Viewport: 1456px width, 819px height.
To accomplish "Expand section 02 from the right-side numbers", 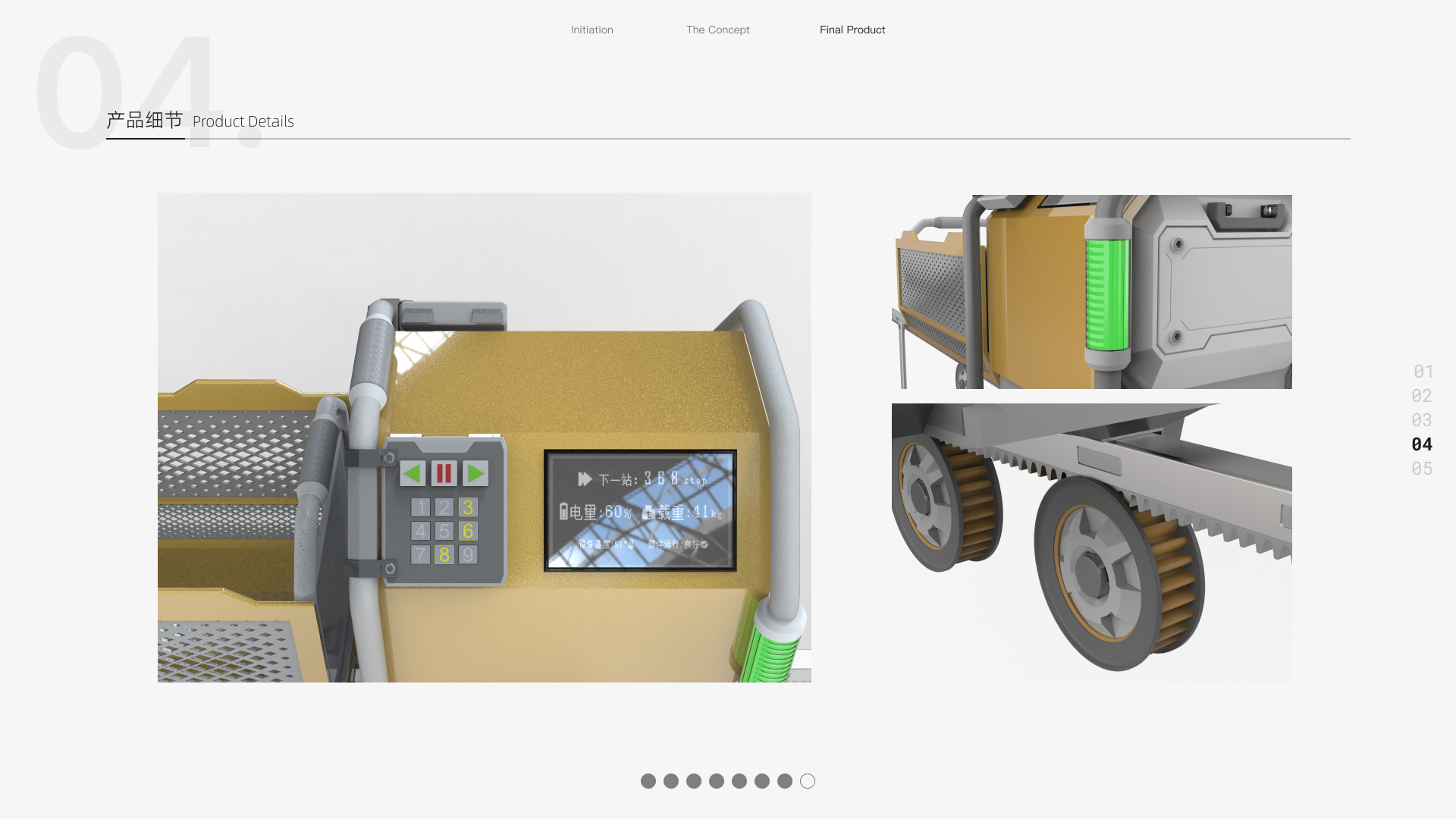I will [1423, 396].
